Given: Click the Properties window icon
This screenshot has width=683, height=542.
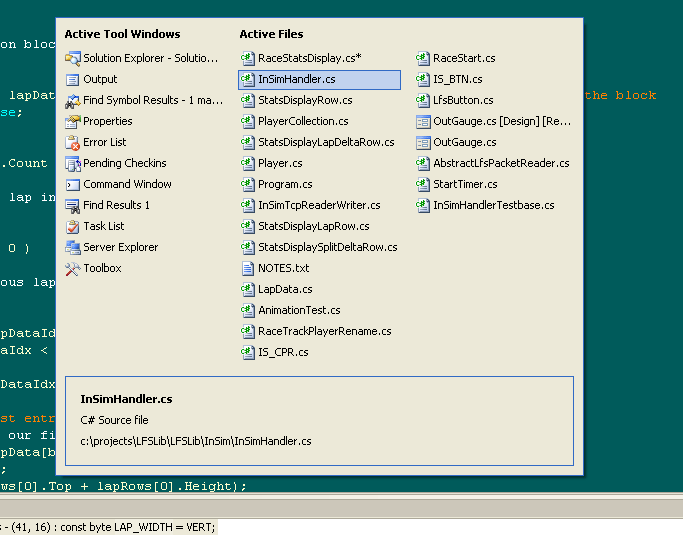Looking at the screenshot, I should 72,121.
